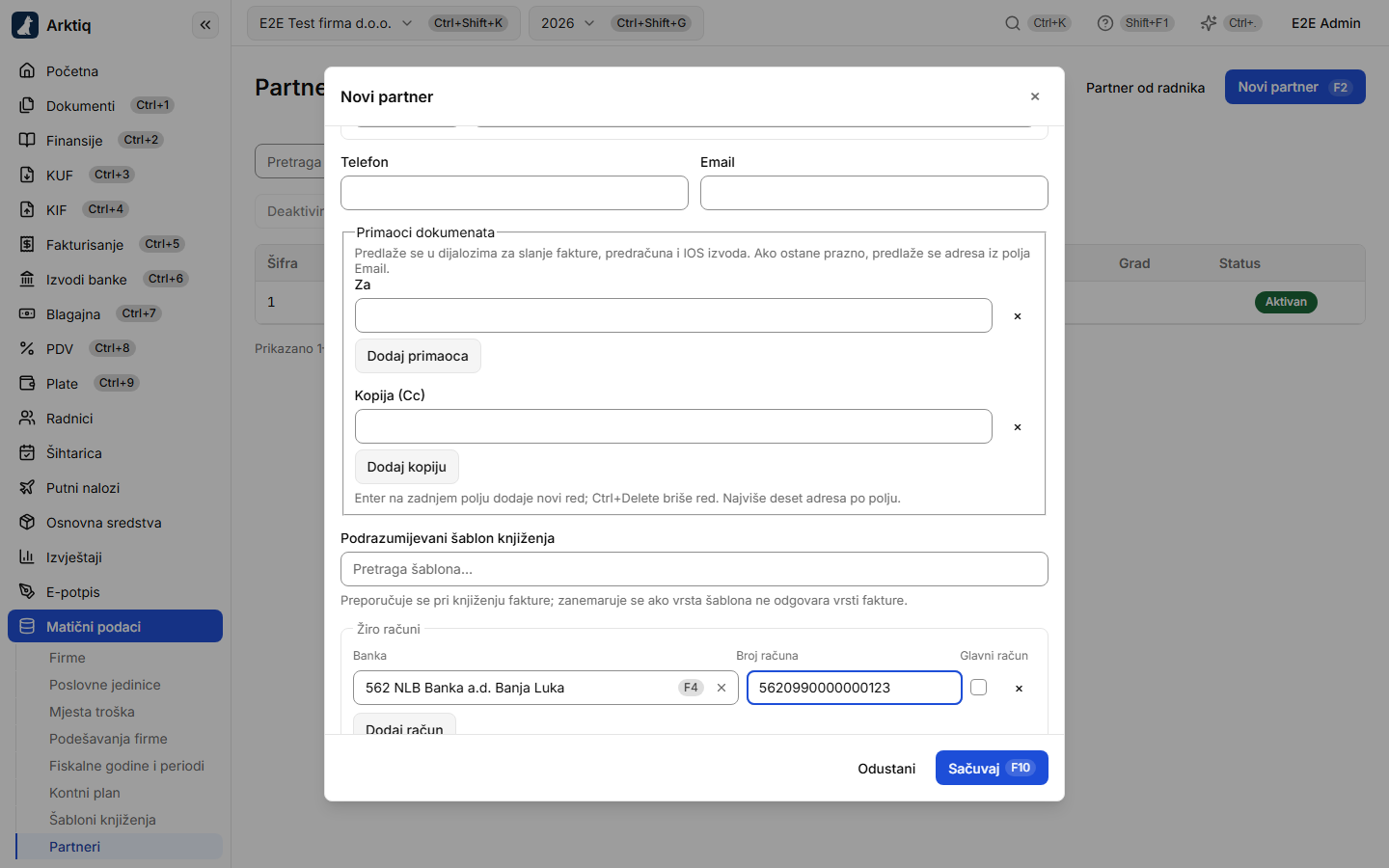
Task: Click the Dodaj kopiju button
Action: click(407, 467)
